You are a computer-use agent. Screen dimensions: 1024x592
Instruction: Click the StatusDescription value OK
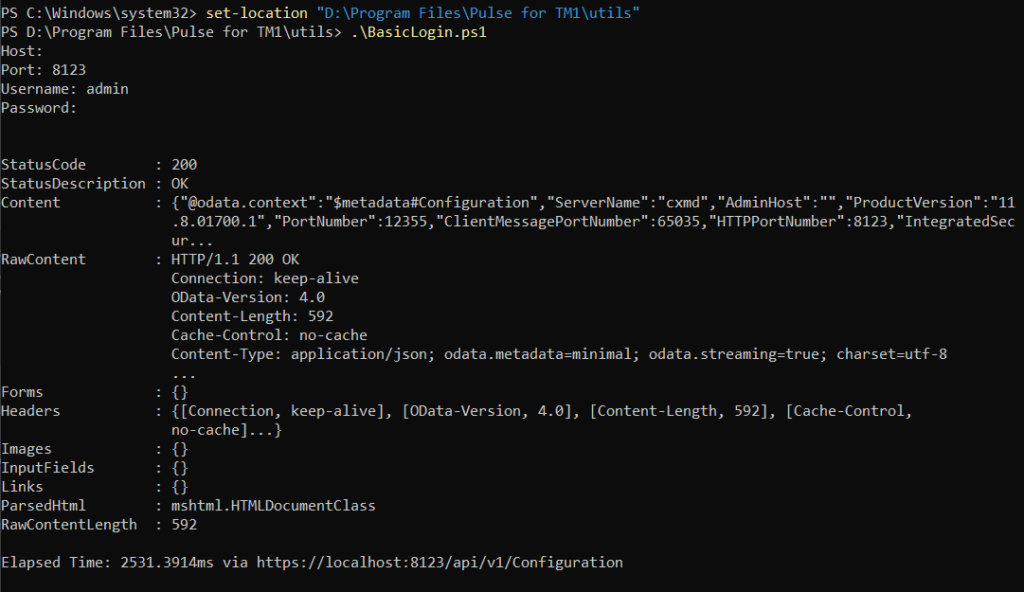coord(180,183)
